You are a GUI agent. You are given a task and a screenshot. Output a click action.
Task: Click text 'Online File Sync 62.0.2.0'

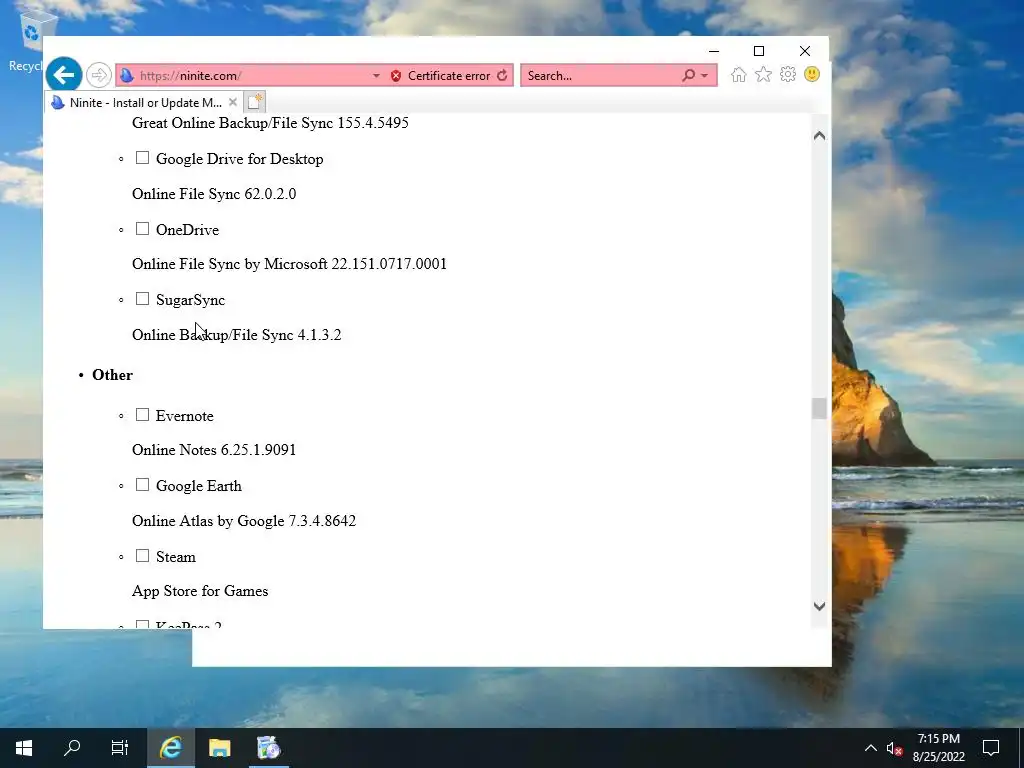pos(214,194)
